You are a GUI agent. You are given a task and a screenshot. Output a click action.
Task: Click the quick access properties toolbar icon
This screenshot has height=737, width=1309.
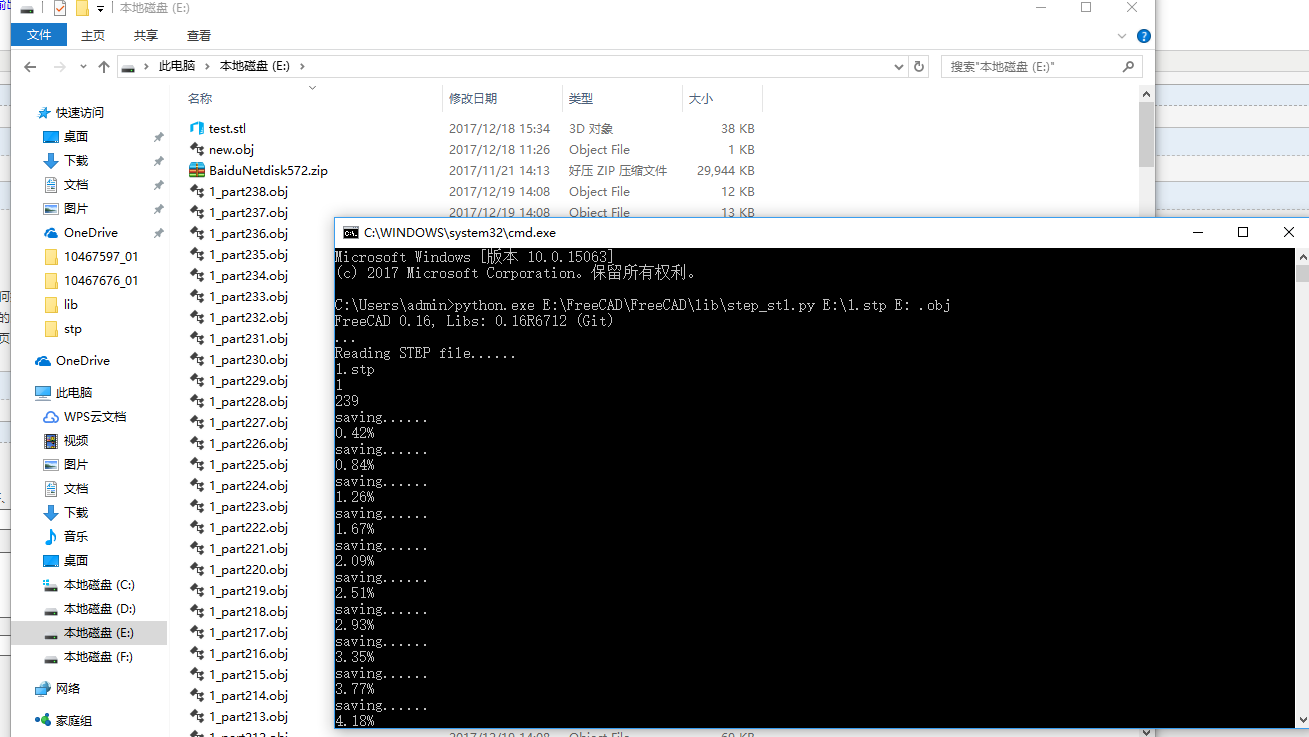coord(60,8)
